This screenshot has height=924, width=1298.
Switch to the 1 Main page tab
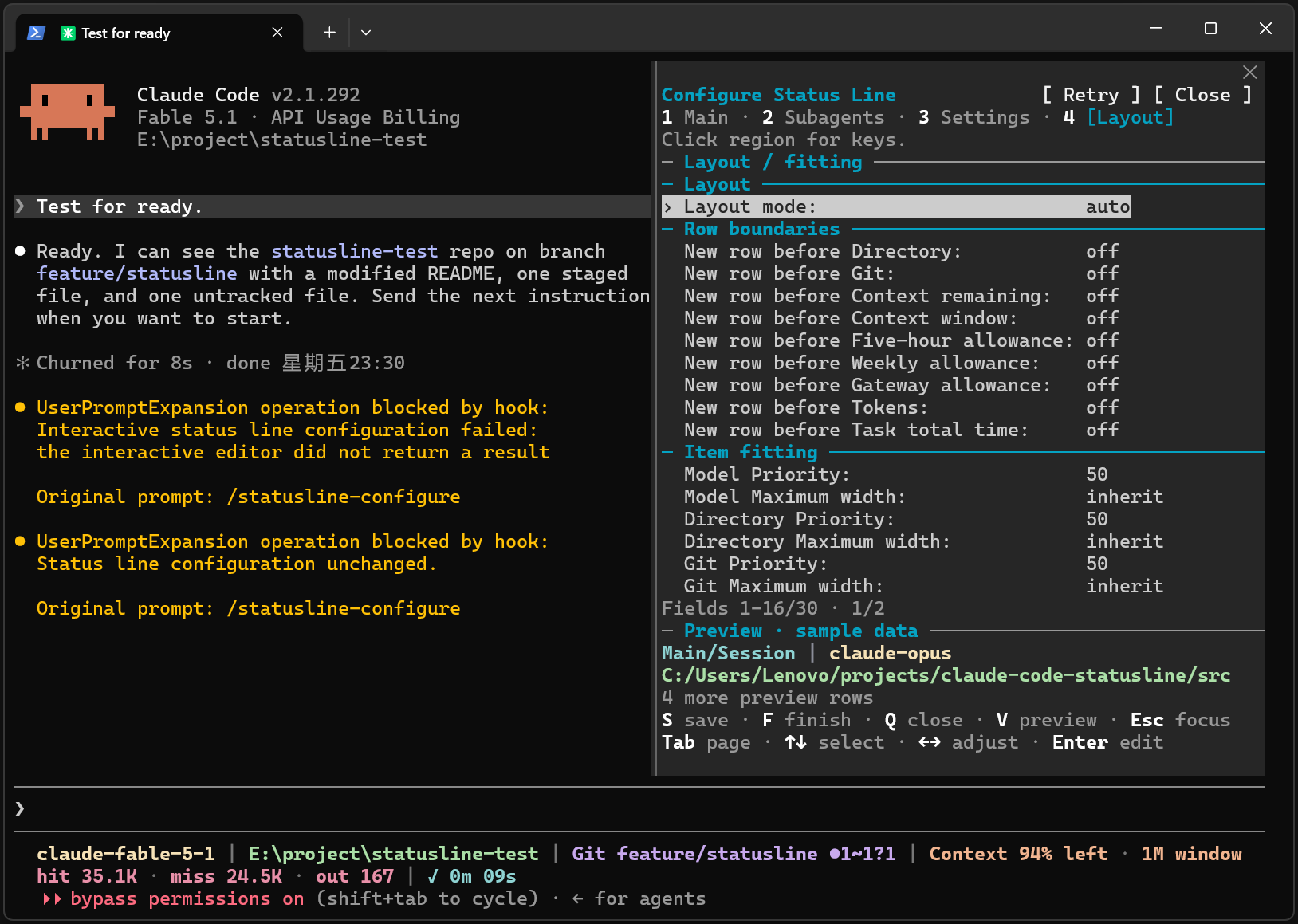coord(695,117)
